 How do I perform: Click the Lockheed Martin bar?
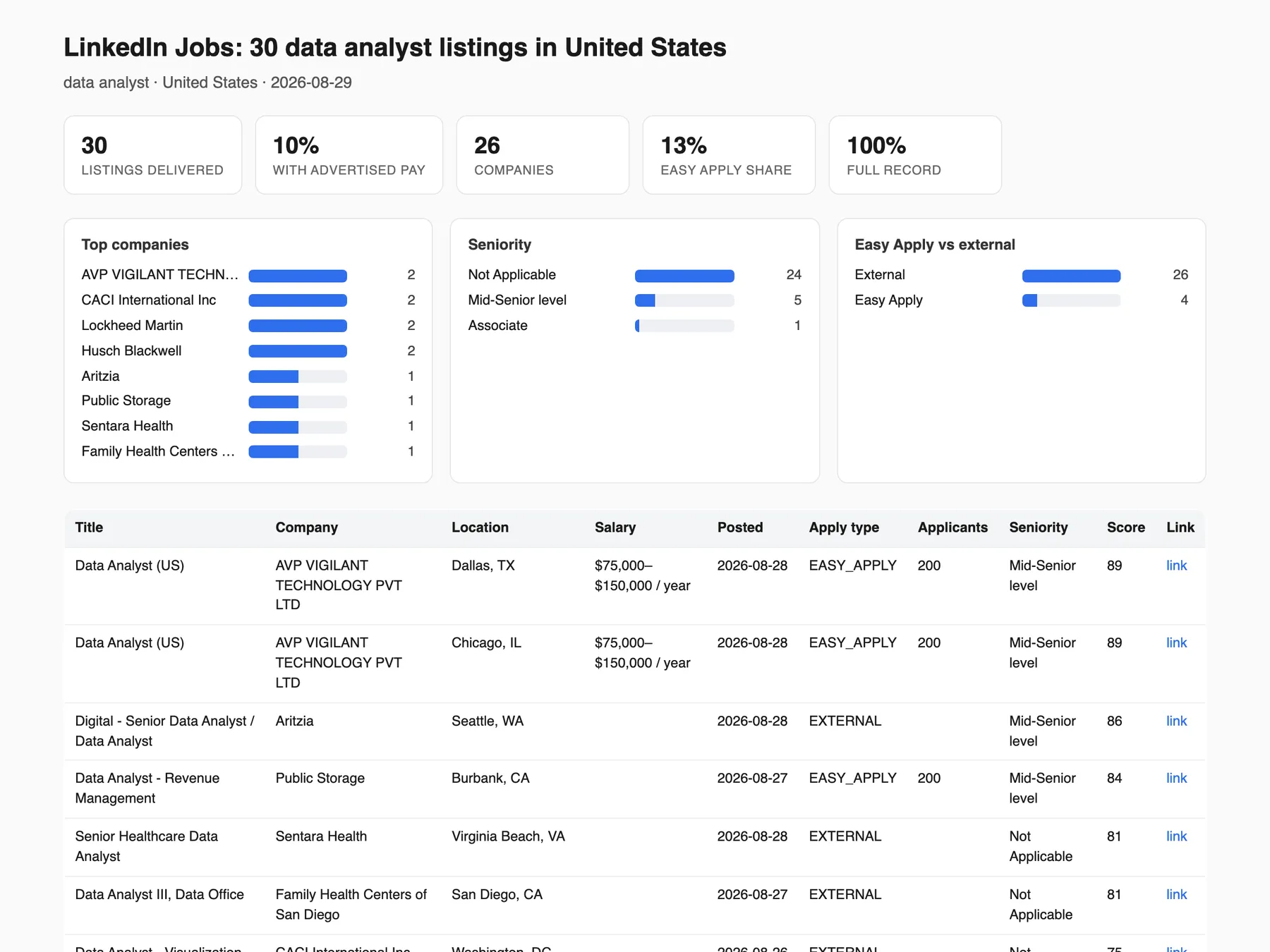point(298,326)
